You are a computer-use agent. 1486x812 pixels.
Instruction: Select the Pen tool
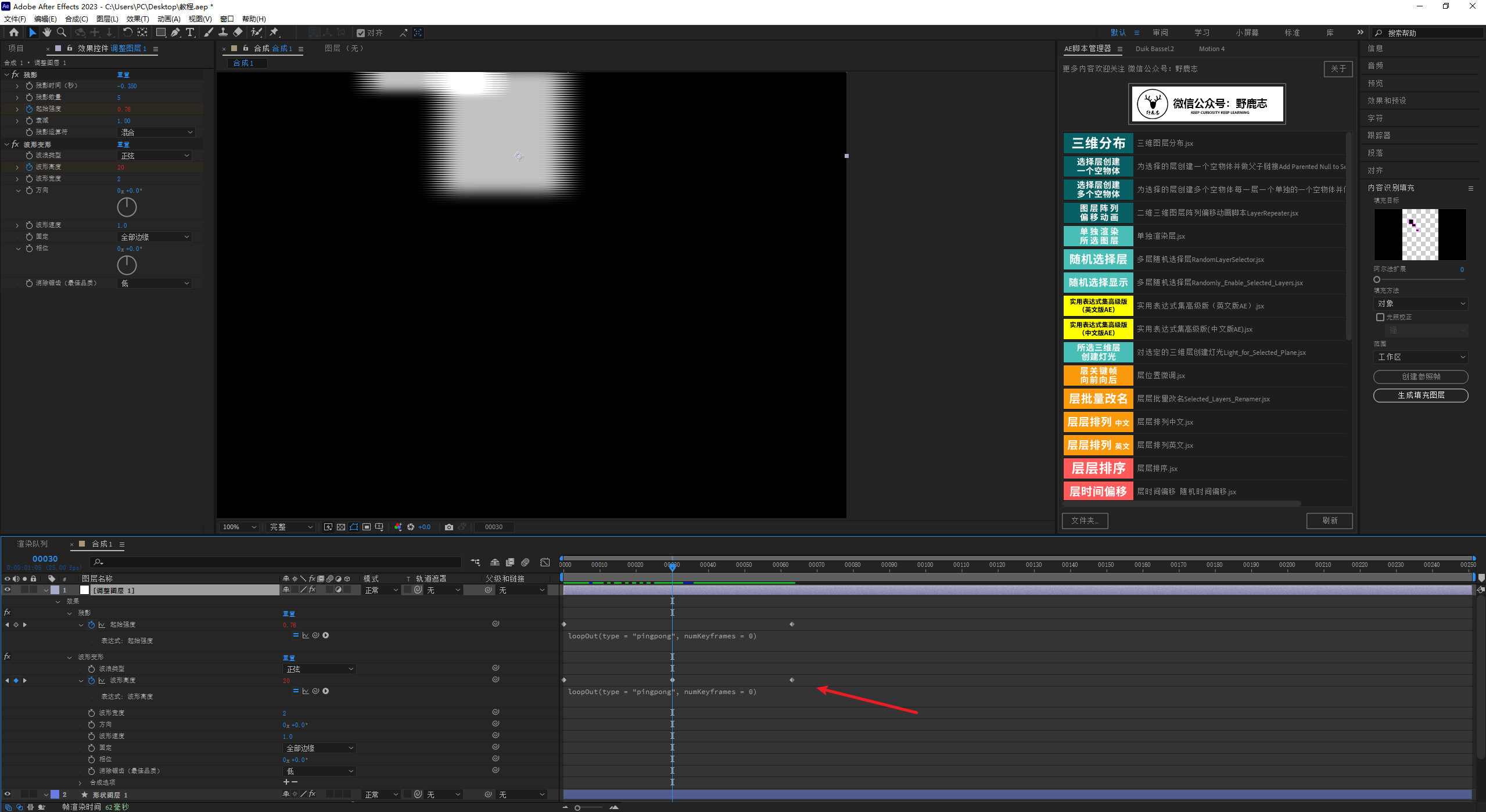click(x=175, y=33)
